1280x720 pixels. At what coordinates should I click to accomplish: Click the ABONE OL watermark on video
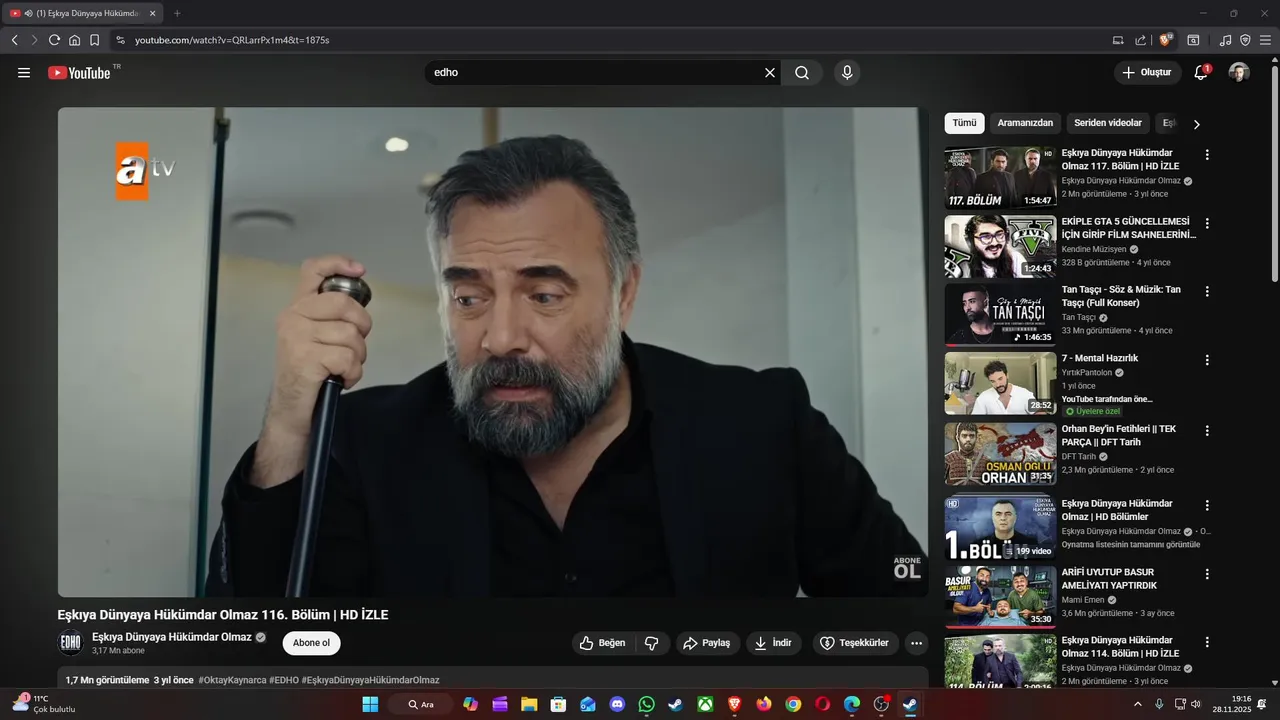click(907, 567)
